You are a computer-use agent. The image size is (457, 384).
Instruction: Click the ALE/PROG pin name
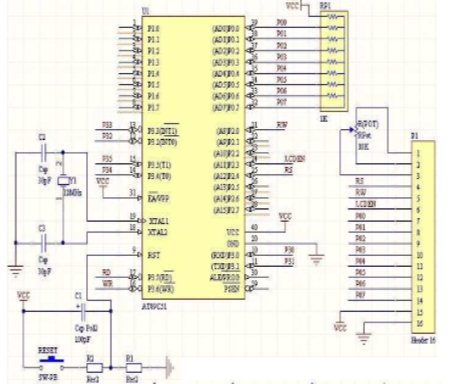coord(224,277)
